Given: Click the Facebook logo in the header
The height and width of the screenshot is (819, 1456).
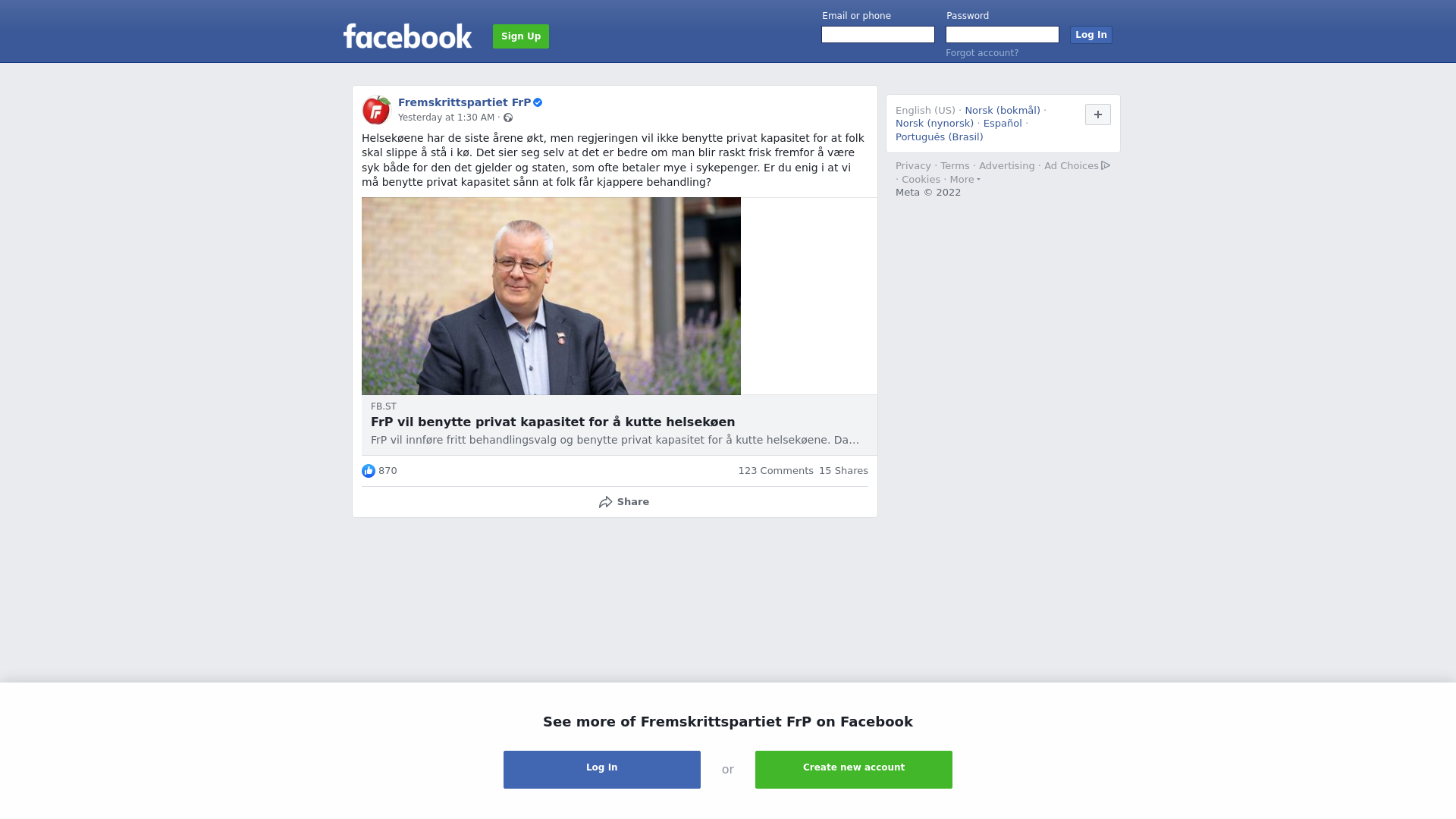Looking at the screenshot, I should (407, 36).
